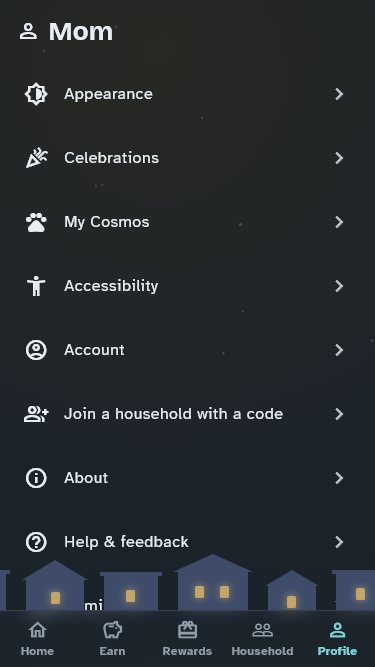Click the Help question mark icon
Viewport: 375px width, 667px height.
pyautogui.click(x=36, y=542)
